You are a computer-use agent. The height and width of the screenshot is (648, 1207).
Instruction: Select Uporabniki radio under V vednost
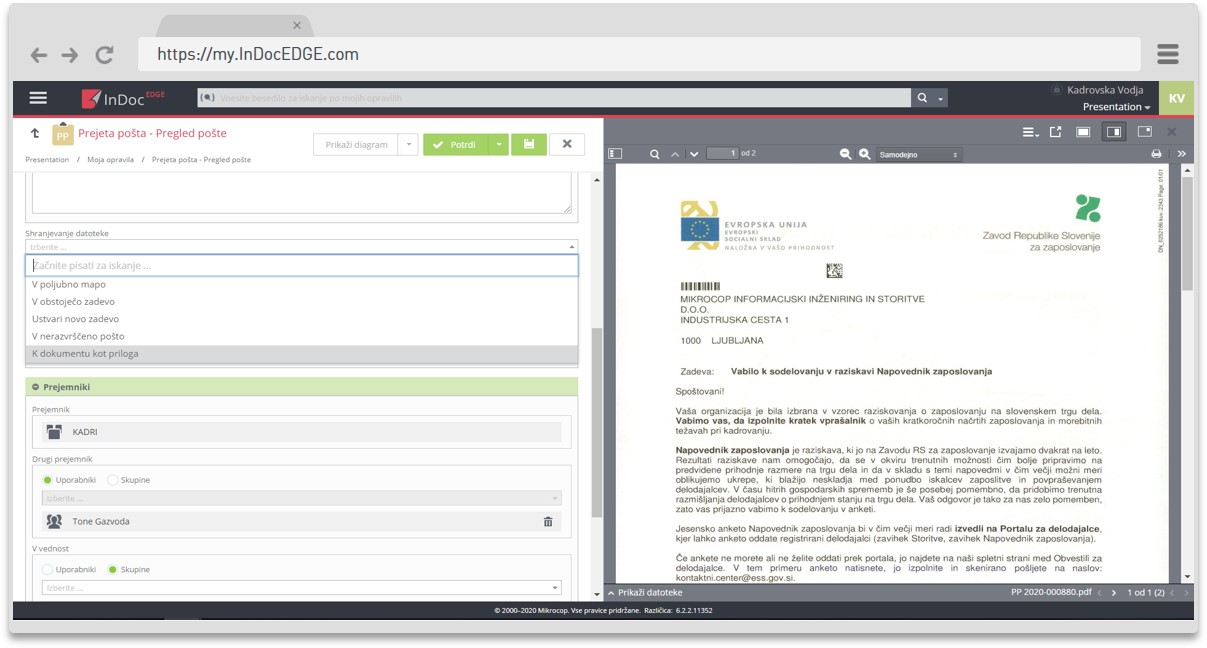[x=47, y=569]
